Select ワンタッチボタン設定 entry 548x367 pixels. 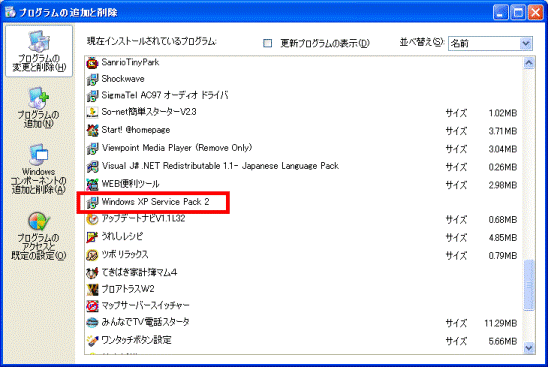click(x=136, y=340)
